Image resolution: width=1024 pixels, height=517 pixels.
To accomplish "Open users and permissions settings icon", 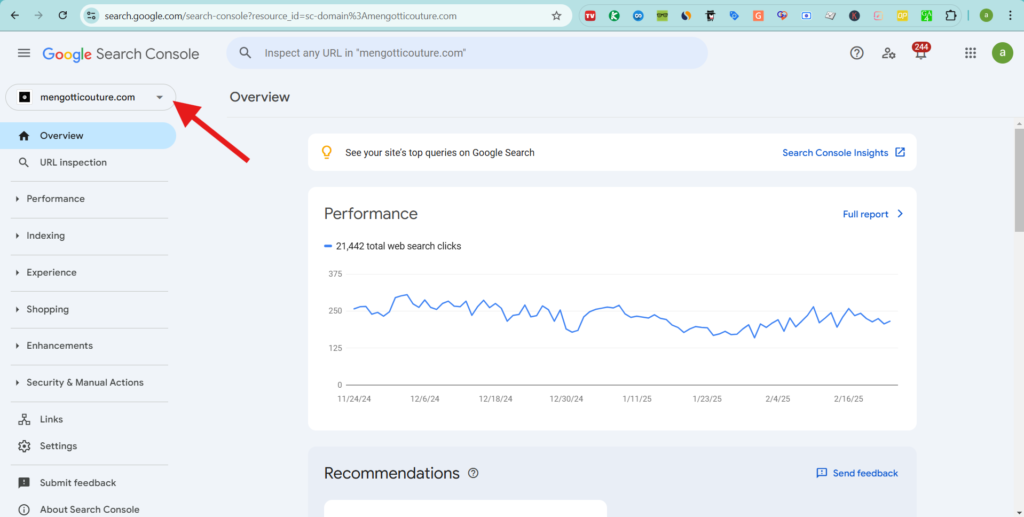I will point(888,54).
